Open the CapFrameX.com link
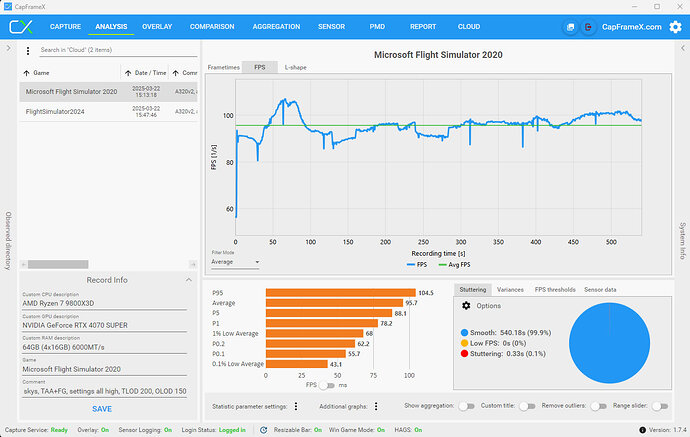690x437 pixels. (x=631, y=27)
